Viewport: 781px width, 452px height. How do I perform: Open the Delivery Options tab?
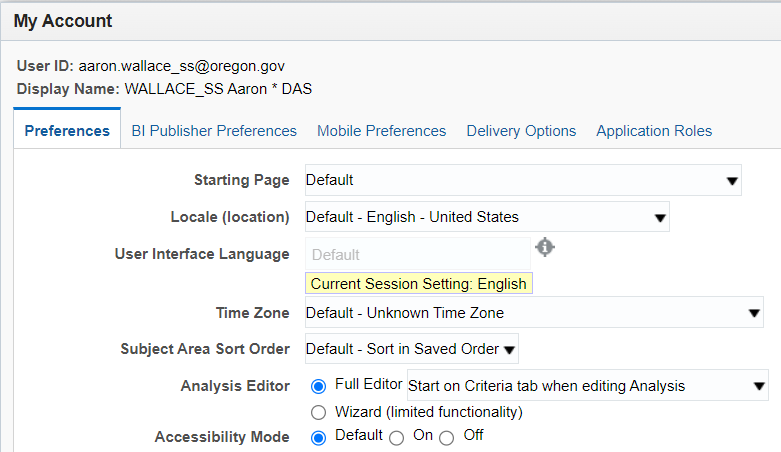[521, 131]
